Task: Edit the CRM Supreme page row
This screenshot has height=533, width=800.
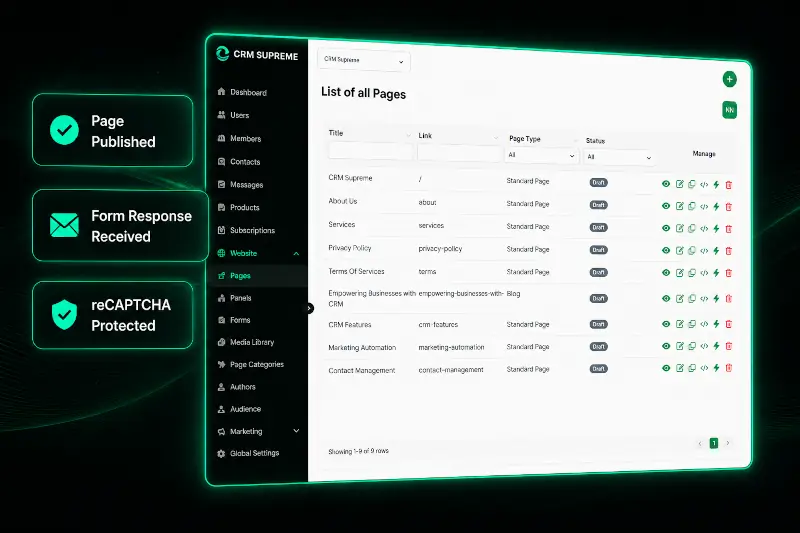Action: coord(680,184)
